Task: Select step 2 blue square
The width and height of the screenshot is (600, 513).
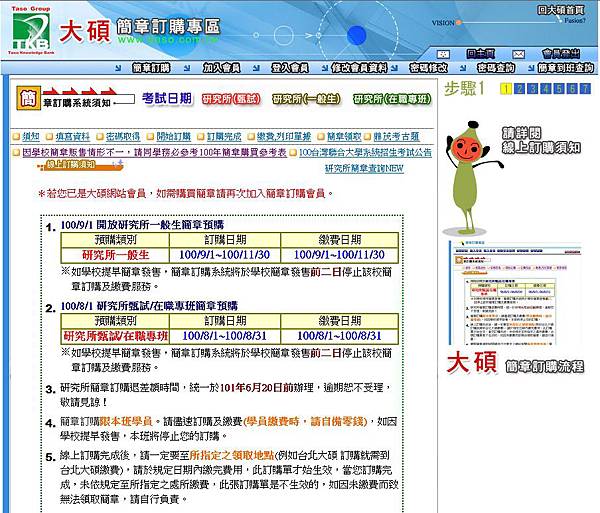Action: (519, 89)
